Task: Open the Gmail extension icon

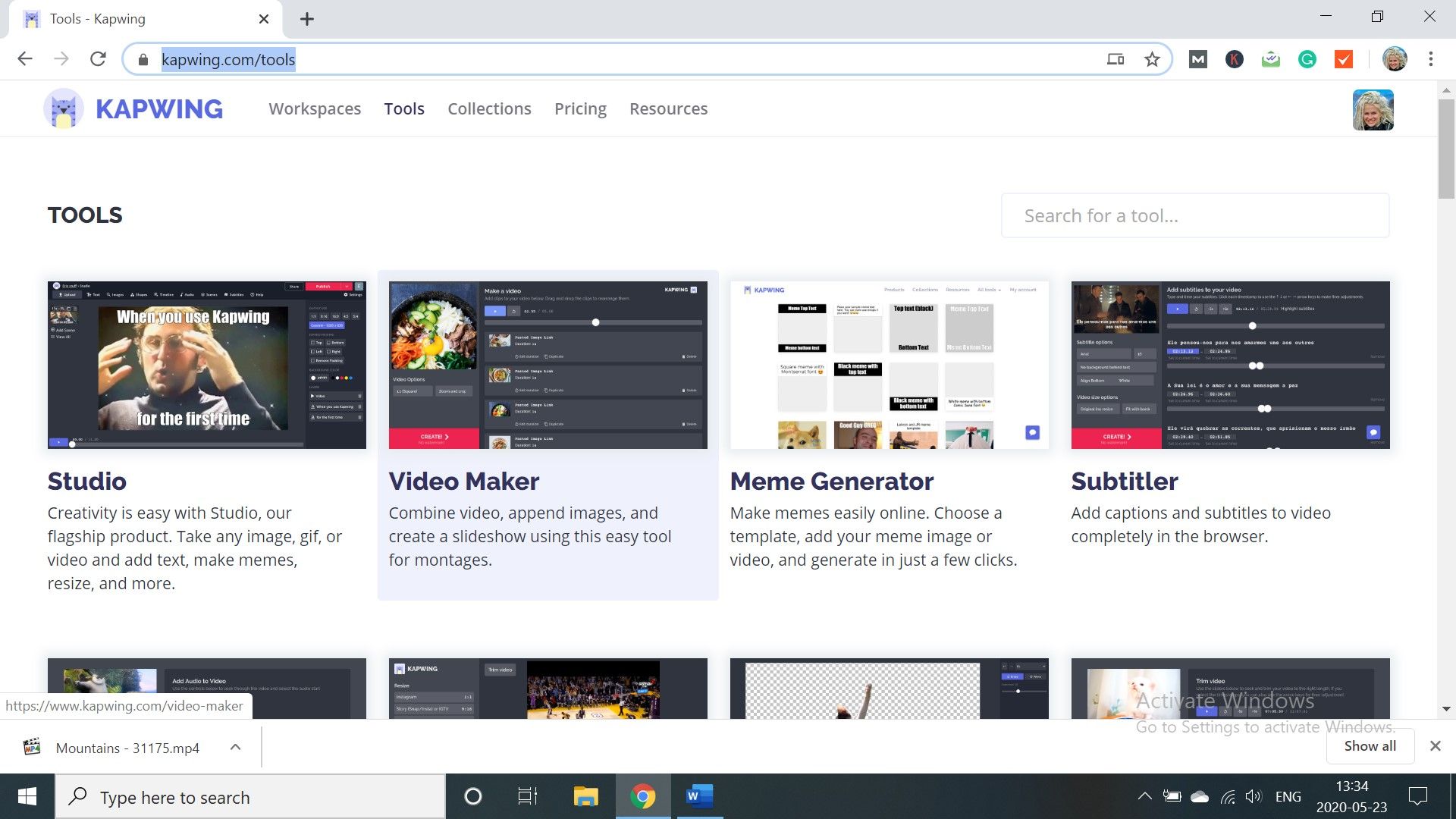Action: 1198,59
